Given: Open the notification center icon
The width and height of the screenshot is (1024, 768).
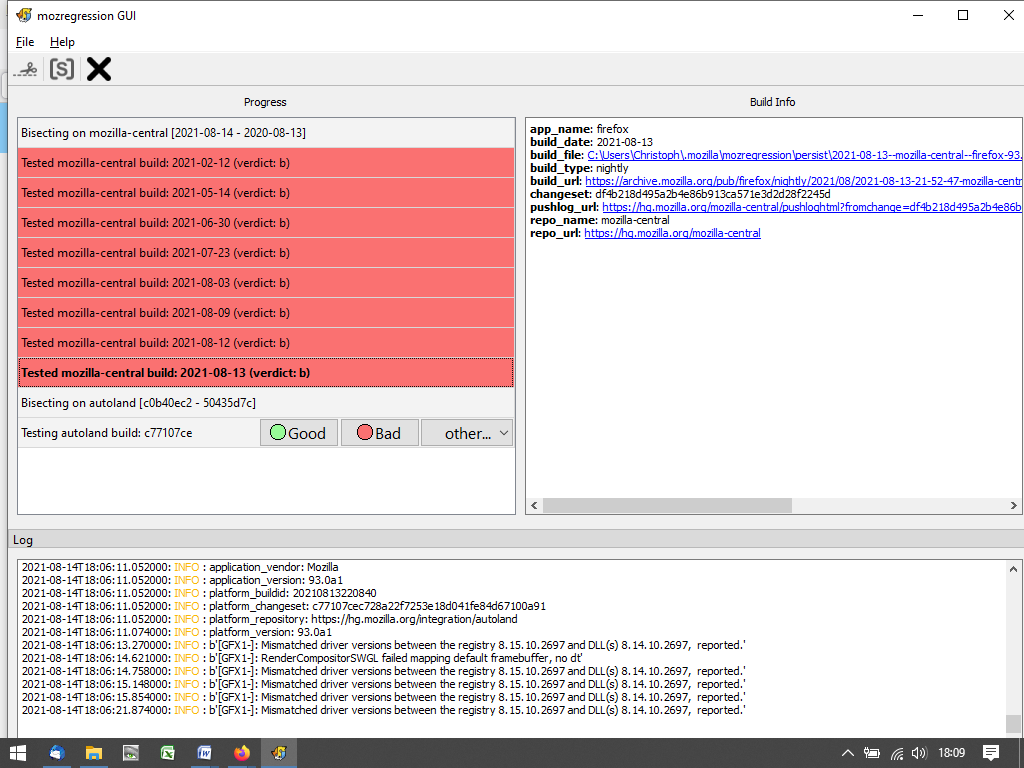Looking at the screenshot, I should tap(990, 753).
